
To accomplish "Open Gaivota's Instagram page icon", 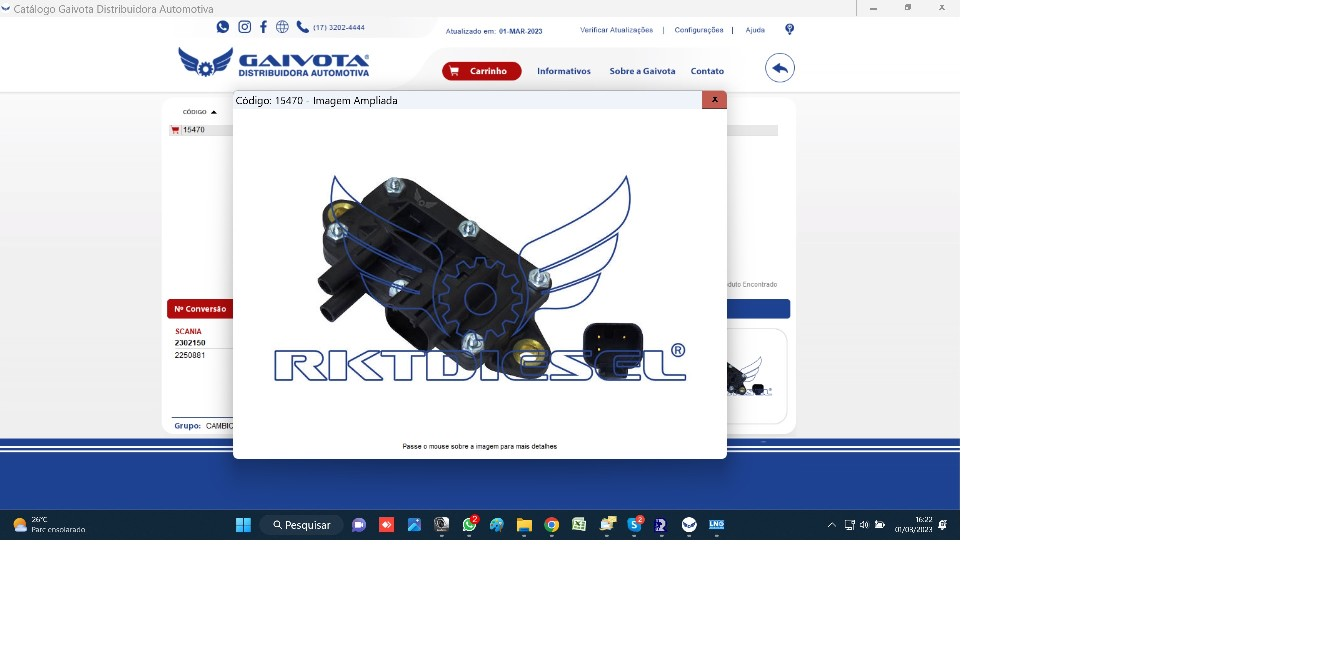I will (244, 27).
